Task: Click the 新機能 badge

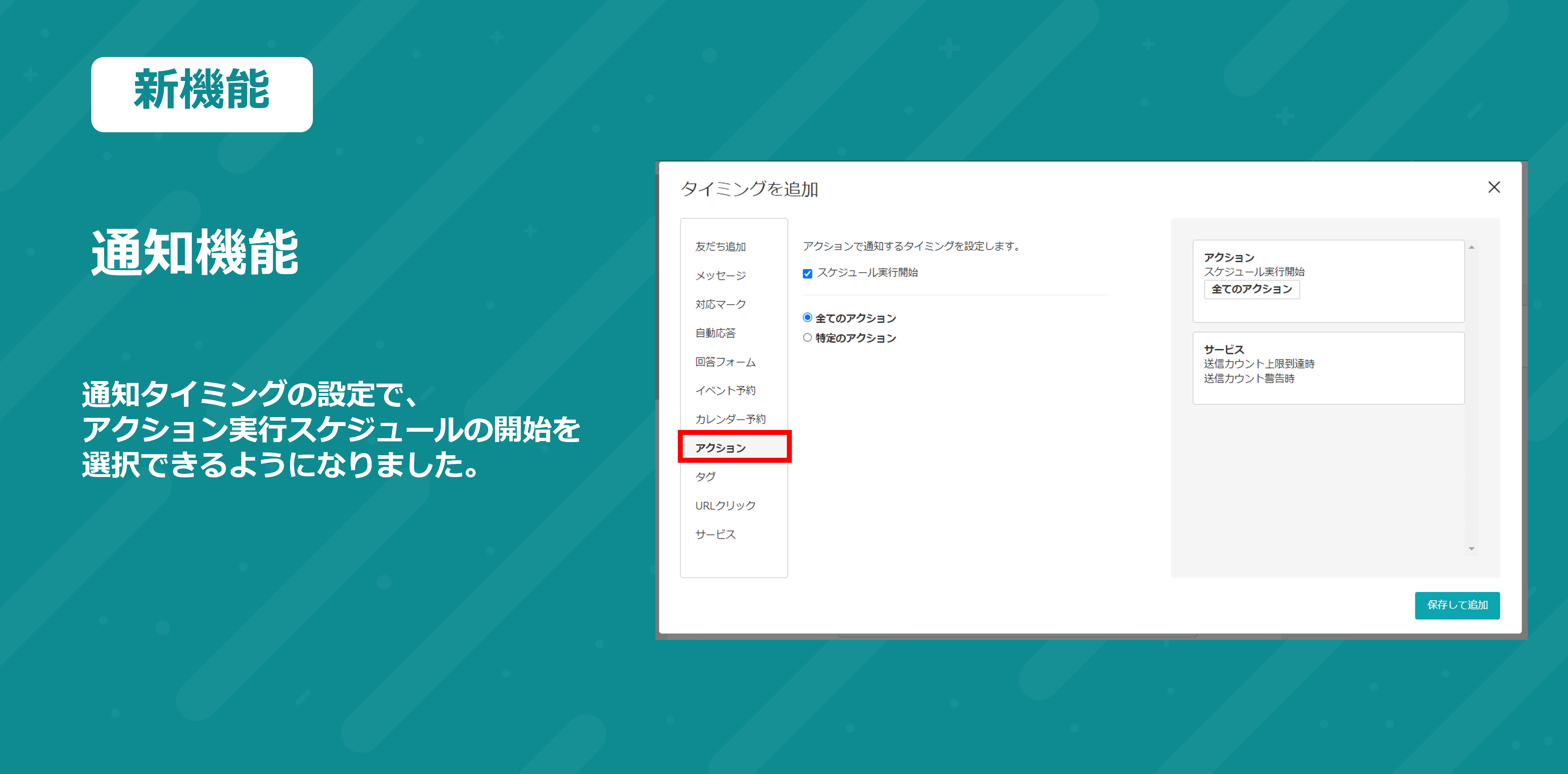Action: 201,94
